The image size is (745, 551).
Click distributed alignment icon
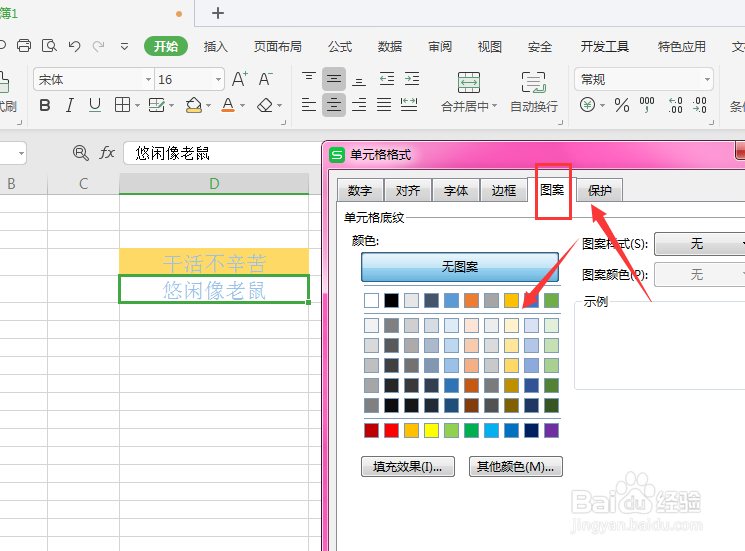[409, 105]
